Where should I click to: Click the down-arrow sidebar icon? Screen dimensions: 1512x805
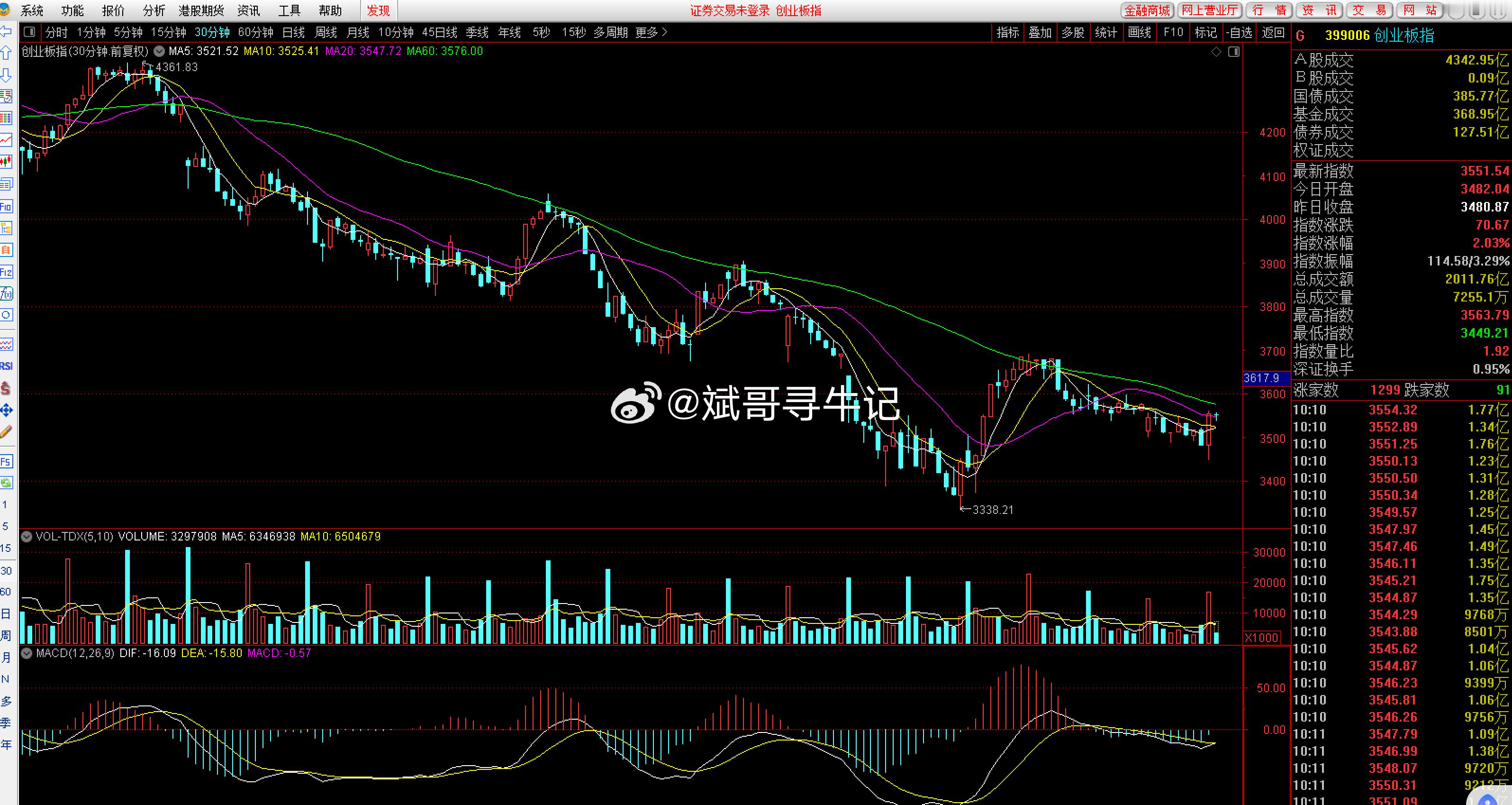pyautogui.click(x=6, y=74)
